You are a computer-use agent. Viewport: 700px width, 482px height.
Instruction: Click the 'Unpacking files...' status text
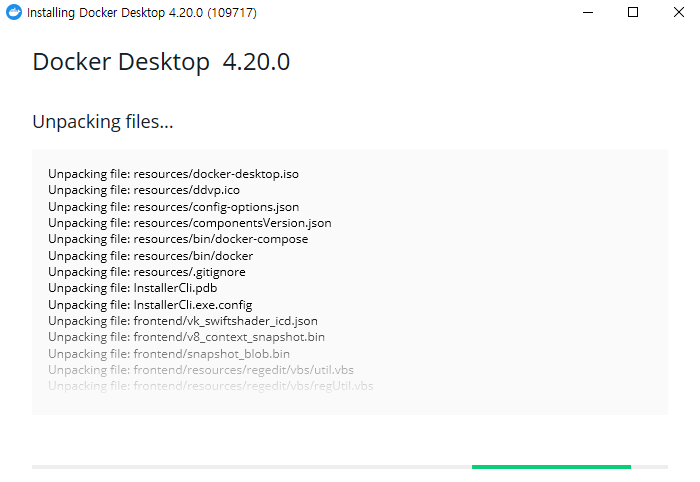pyautogui.click(x=103, y=122)
